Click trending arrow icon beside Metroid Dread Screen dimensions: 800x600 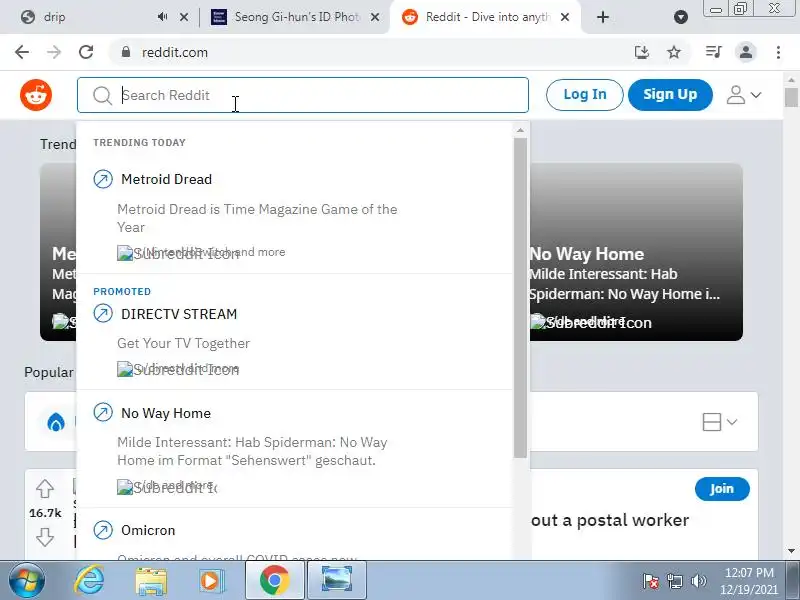[103, 179]
